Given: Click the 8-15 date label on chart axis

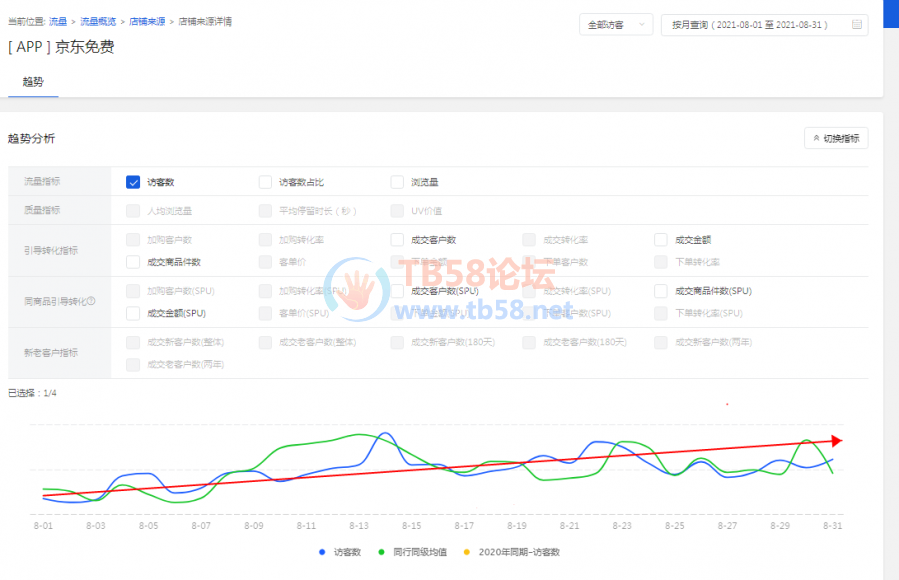Looking at the screenshot, I should click(x=412, y=526).
